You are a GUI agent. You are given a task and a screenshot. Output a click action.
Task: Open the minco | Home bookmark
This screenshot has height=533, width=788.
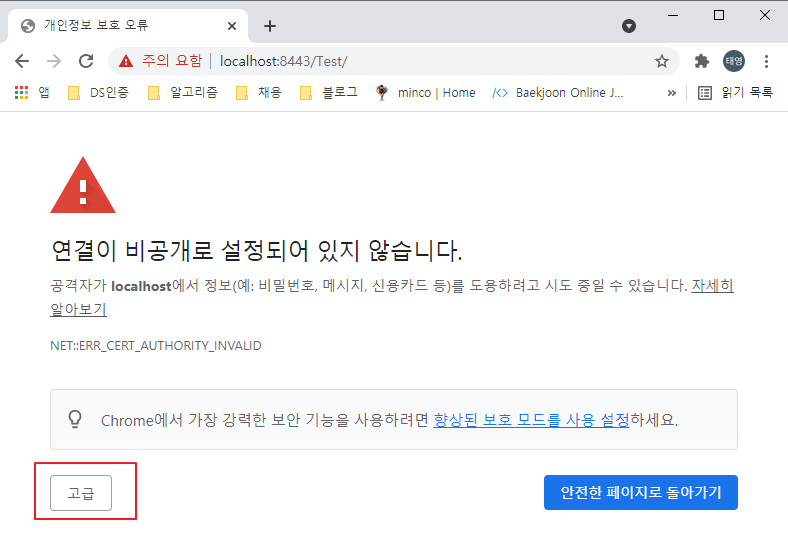tap(425, 92)
